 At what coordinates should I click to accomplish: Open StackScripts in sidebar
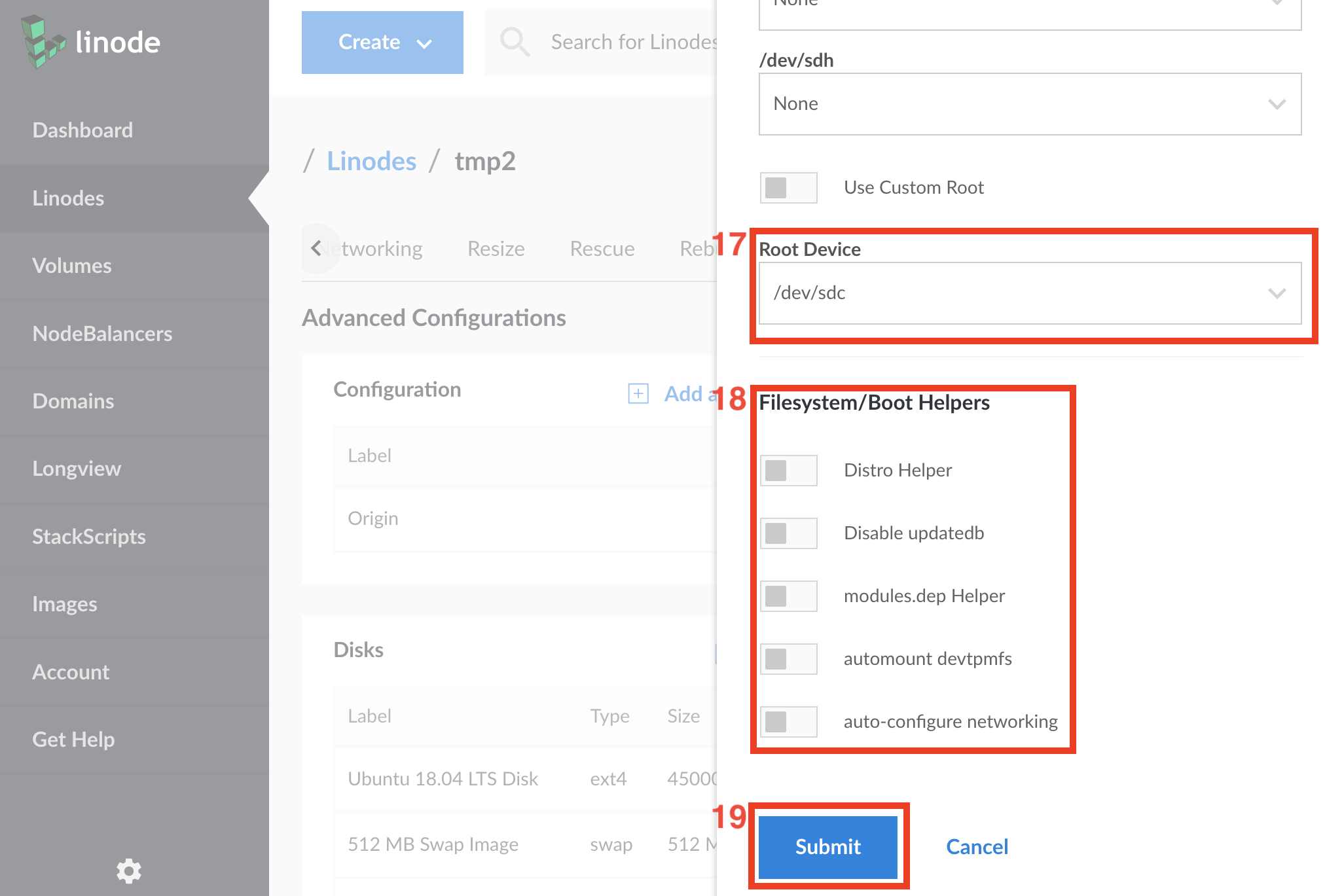(134, 537)
